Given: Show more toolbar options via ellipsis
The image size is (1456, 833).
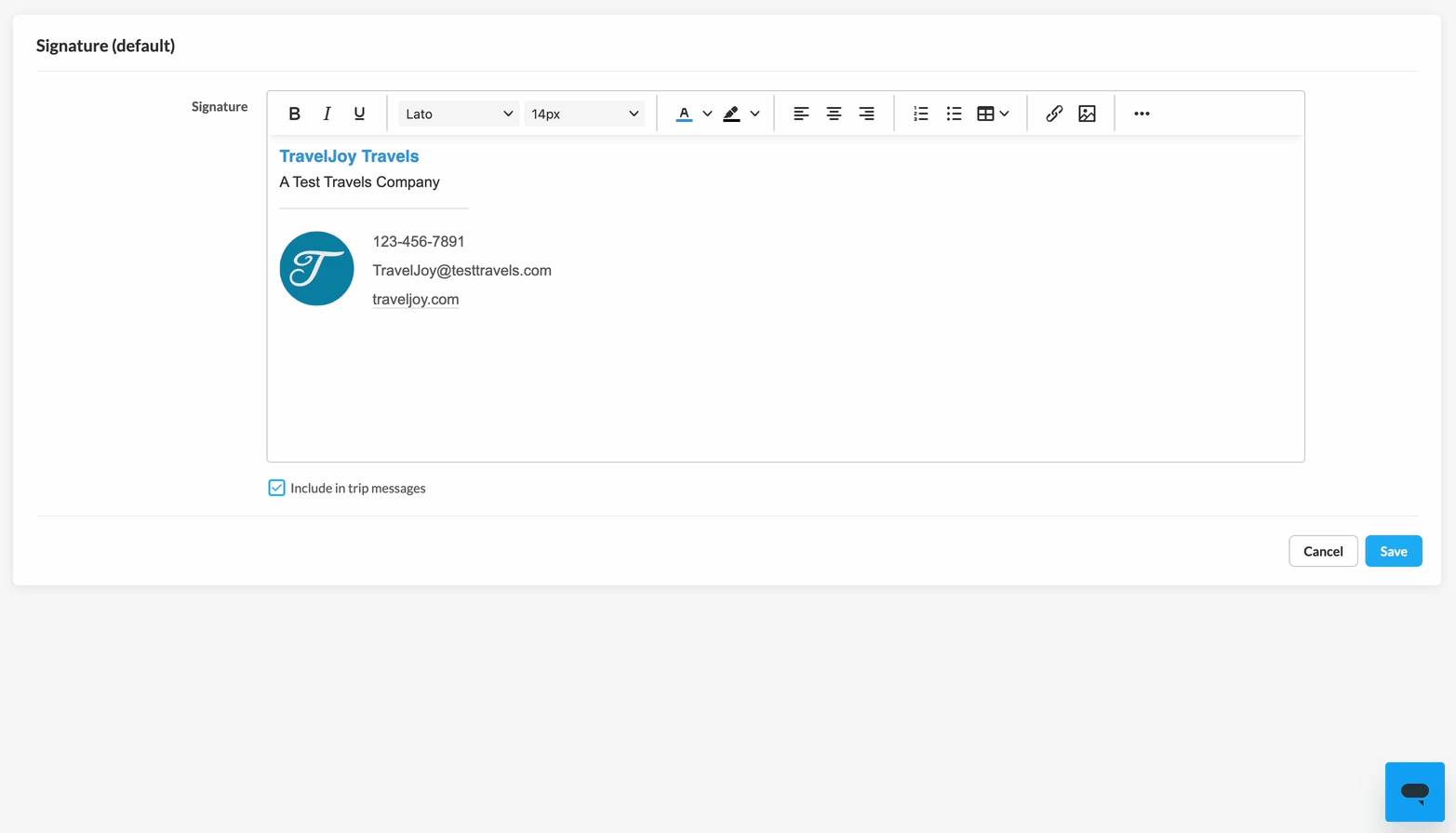Looking at the screenshot, I should [x=1142, y=114].
